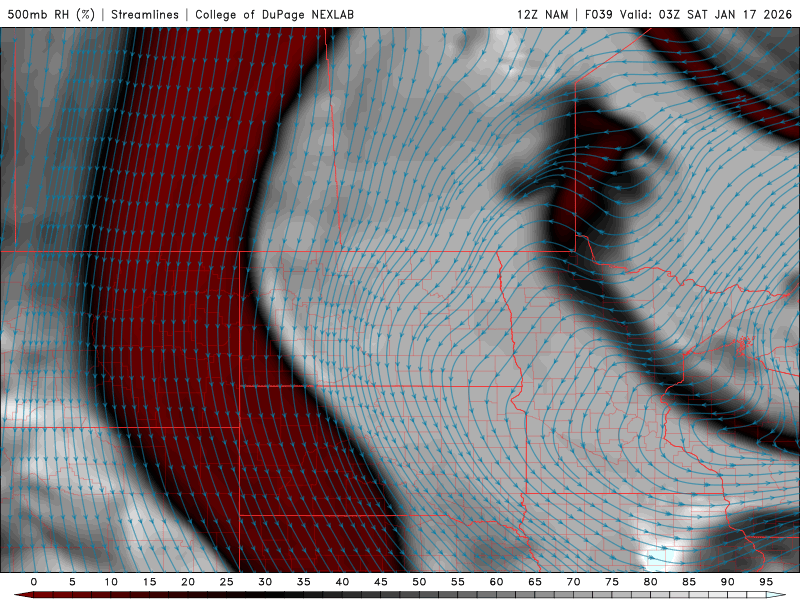800x600 pixels.
Task: Click the "Streamlines" header label
Action: click(x=145, y=14)
